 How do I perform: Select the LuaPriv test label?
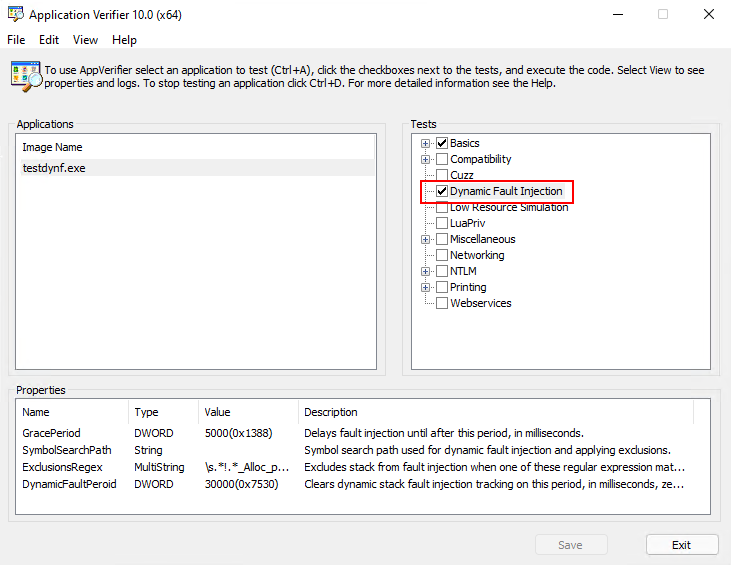468,223
